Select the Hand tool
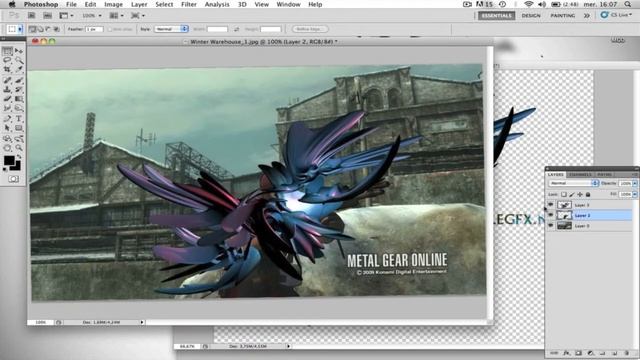 point(7,148)
